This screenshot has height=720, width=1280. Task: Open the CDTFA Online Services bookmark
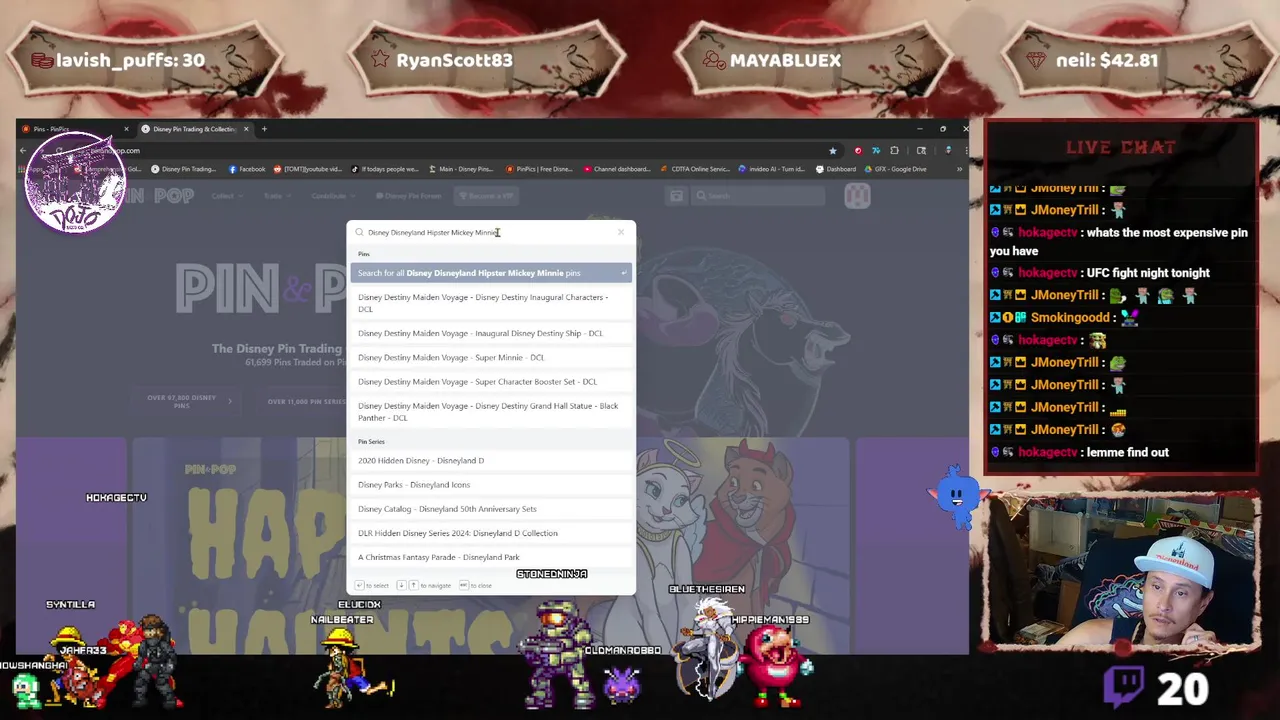pos(694,169)
